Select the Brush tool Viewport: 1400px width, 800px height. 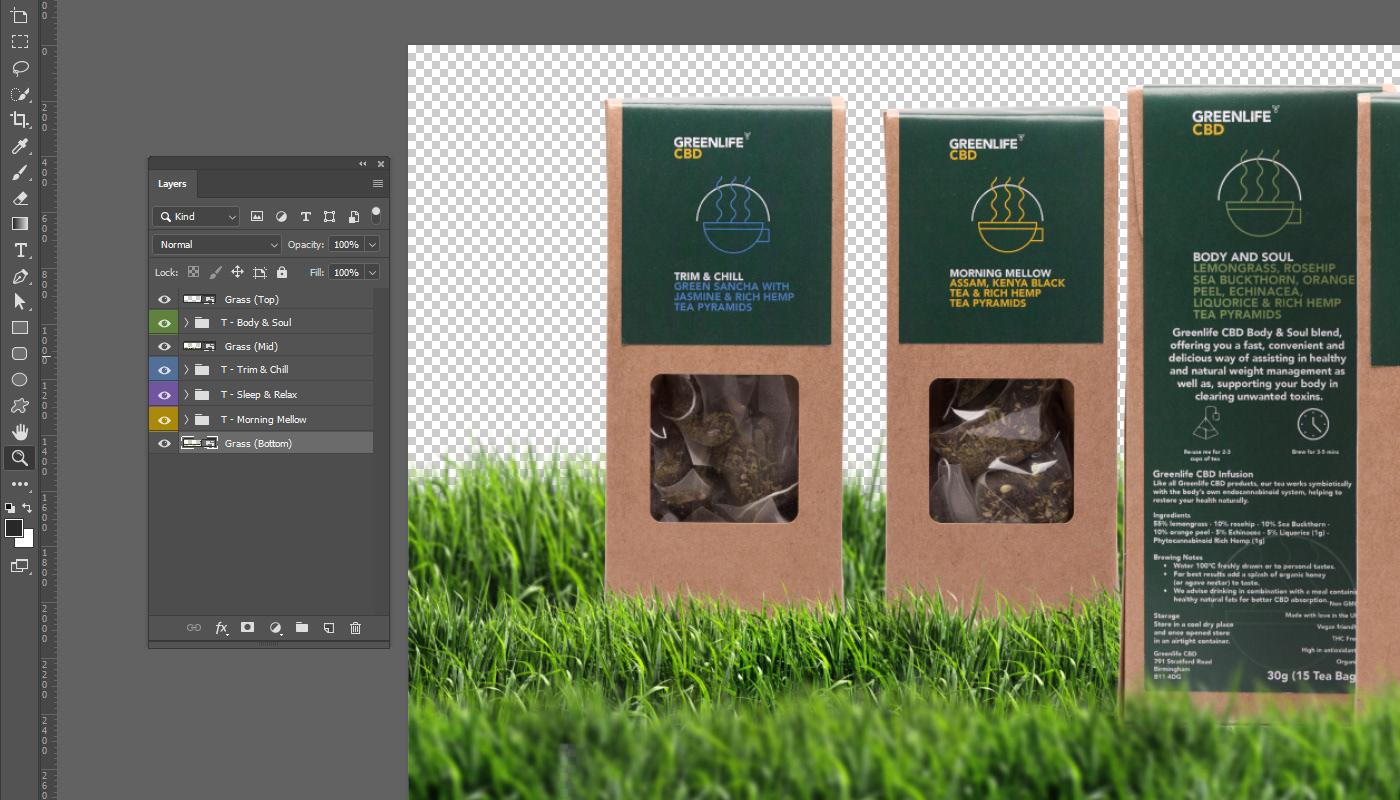tap(19, 172)
